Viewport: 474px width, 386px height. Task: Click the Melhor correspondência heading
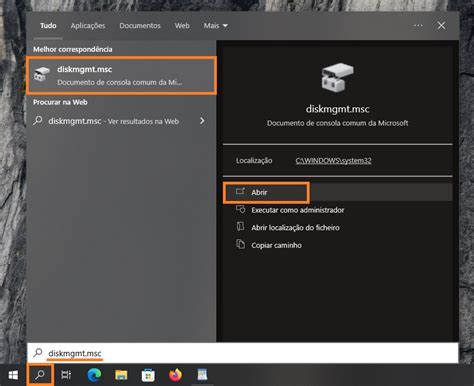(x=73, y=49)
